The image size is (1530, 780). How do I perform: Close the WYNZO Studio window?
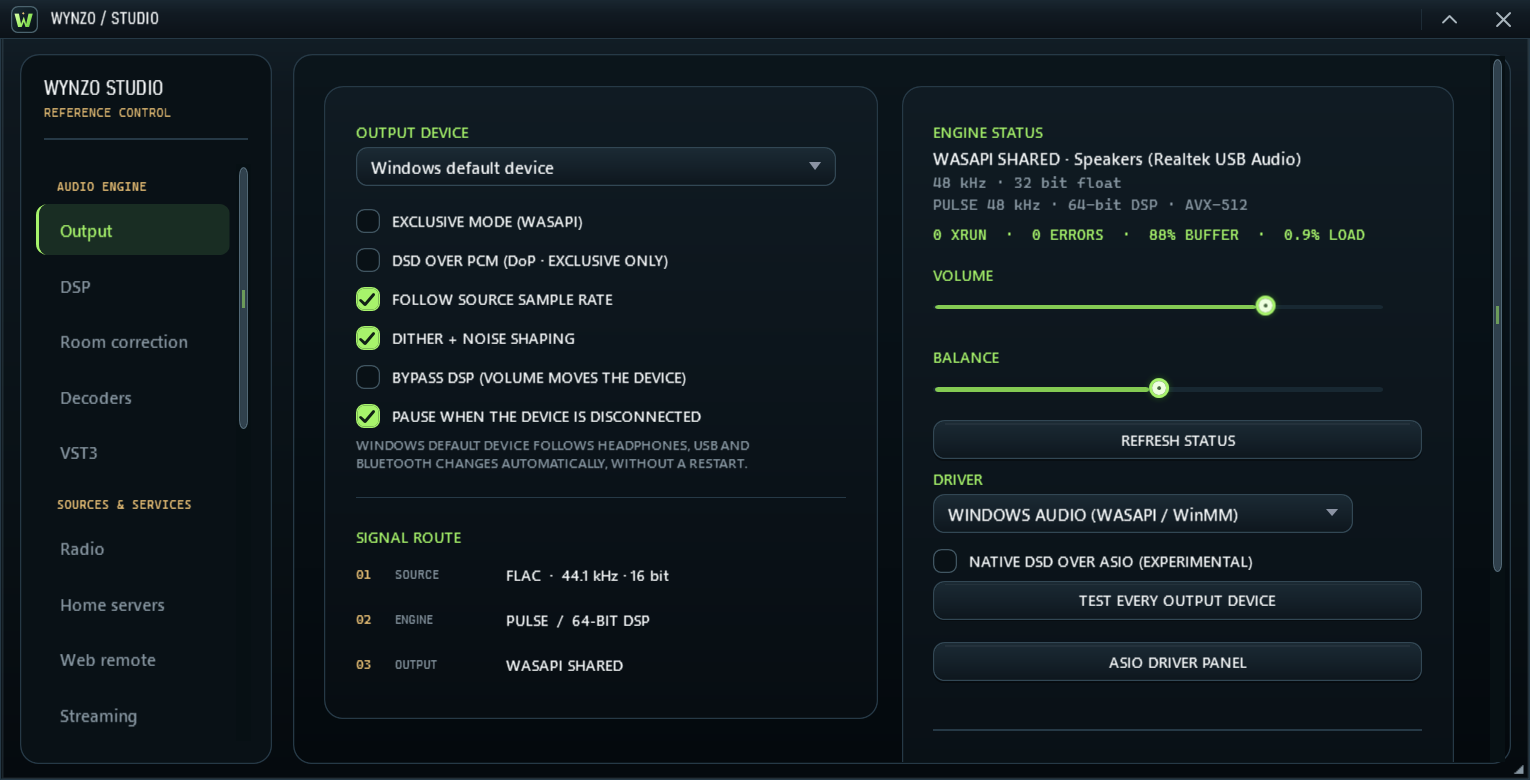tap(1503, 19)
